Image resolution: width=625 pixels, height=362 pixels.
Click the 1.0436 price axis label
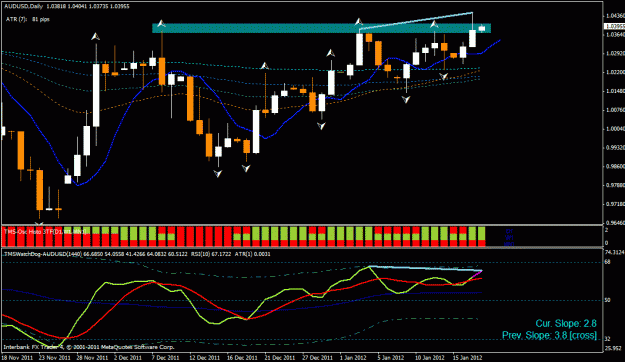pos(615,16)
